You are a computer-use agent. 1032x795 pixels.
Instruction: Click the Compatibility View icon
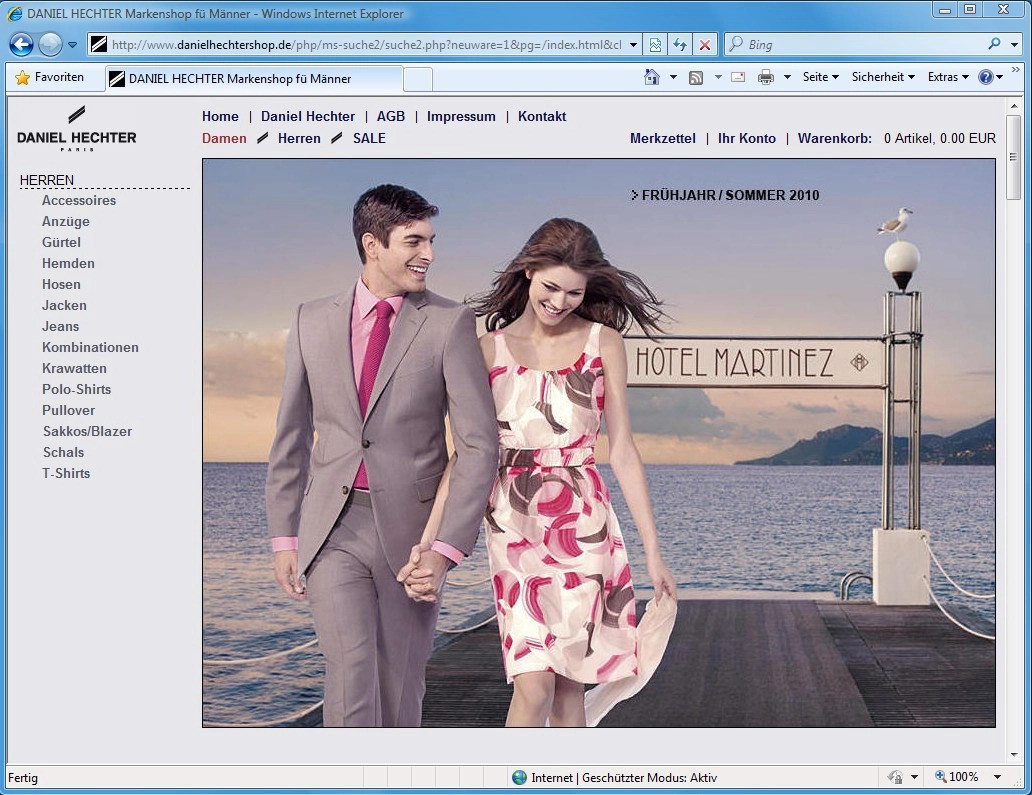point(656,45)
